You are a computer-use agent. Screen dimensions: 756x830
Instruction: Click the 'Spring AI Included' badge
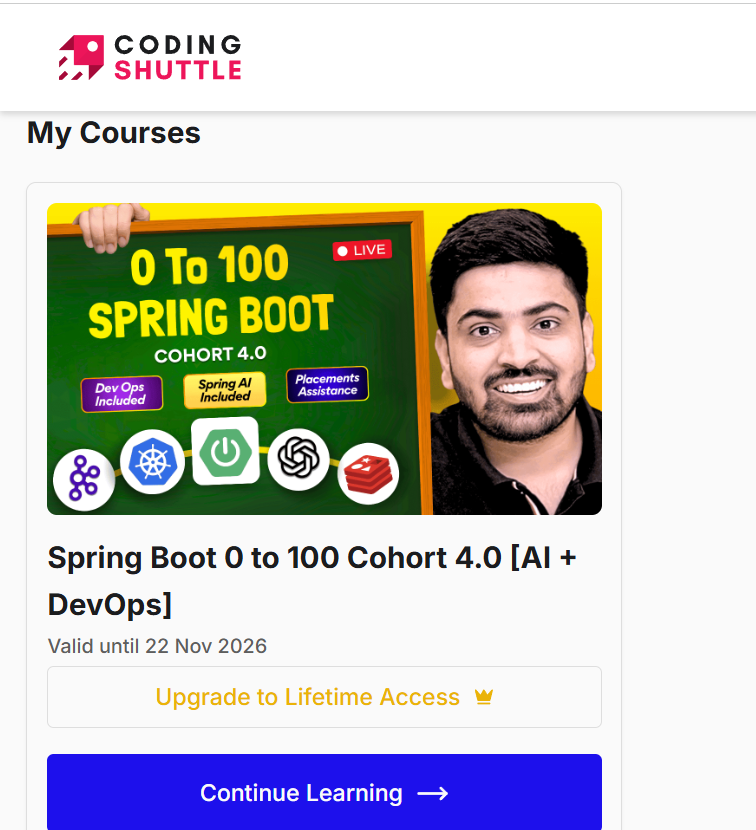click(x=224, y=390)
